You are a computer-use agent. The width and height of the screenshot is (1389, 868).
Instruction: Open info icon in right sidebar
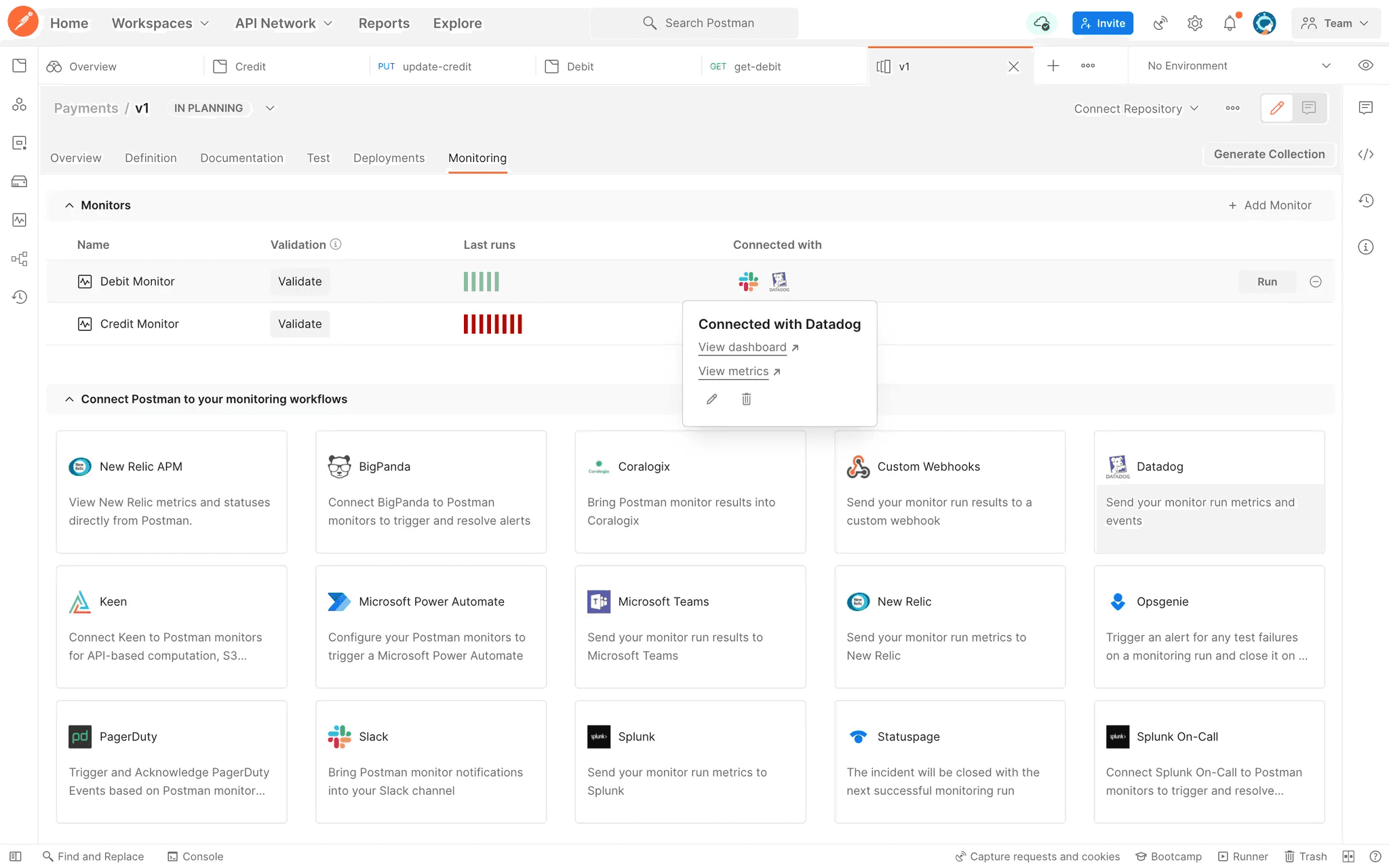1366,247
